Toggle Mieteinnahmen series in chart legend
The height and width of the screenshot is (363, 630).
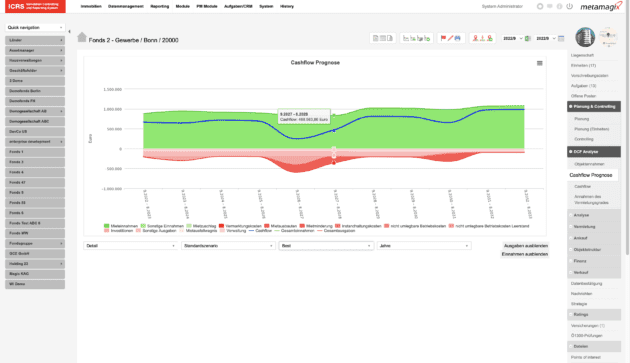click(x=121, y=226)
